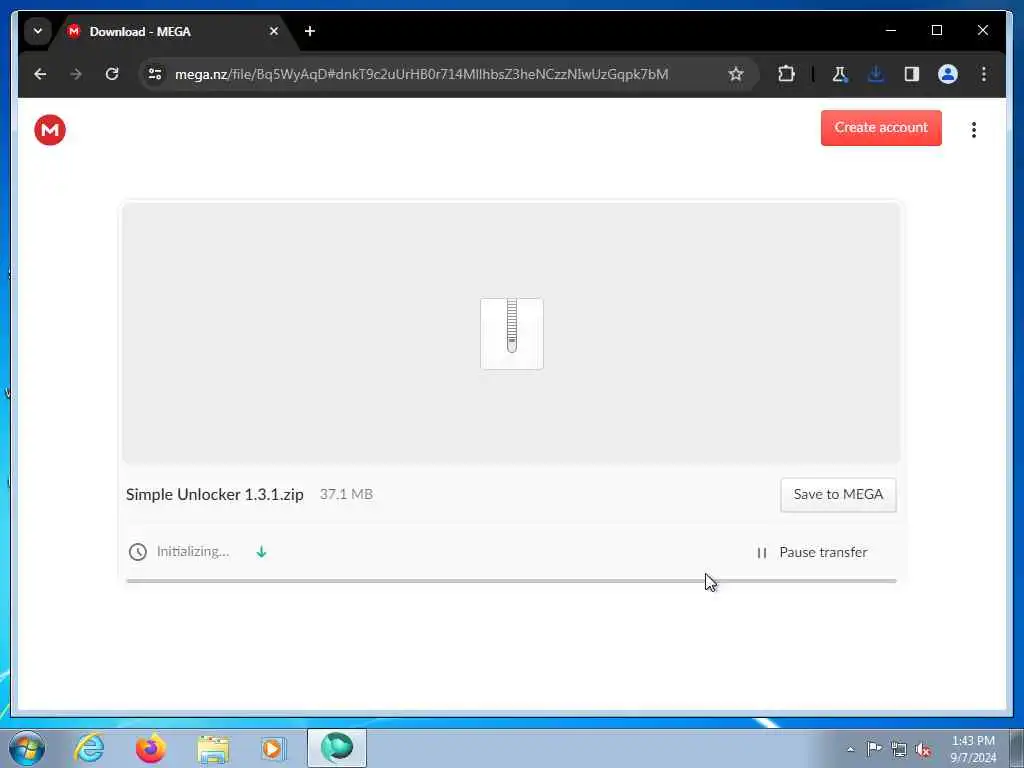
Task: Click the download progress bar
Action: coord(511,581)
